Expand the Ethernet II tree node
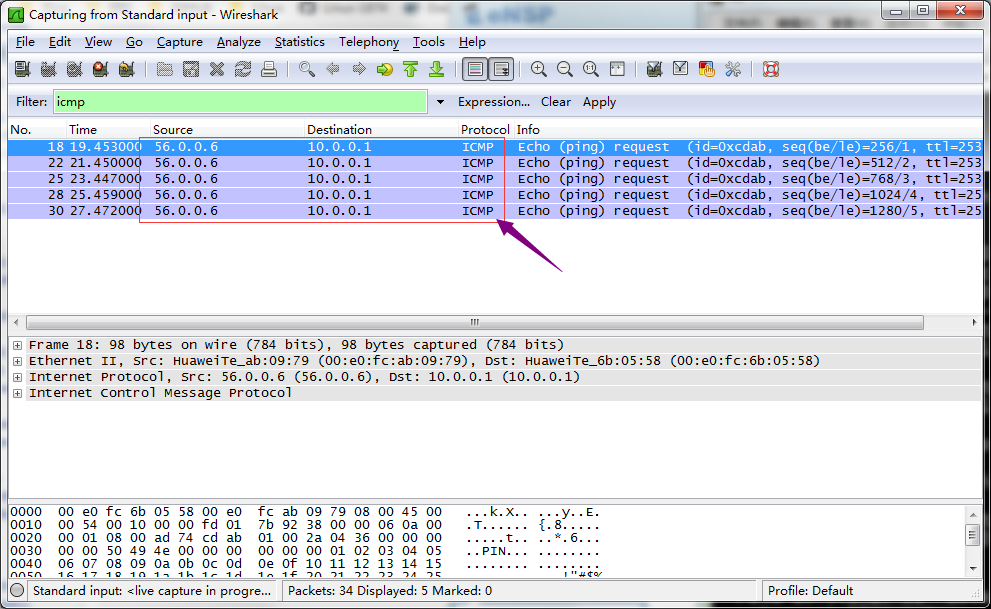 pos(18,361)
